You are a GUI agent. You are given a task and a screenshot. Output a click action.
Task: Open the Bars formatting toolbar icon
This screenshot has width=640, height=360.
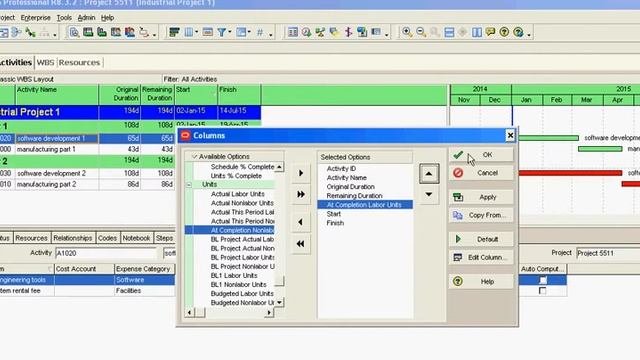(174, 32)
